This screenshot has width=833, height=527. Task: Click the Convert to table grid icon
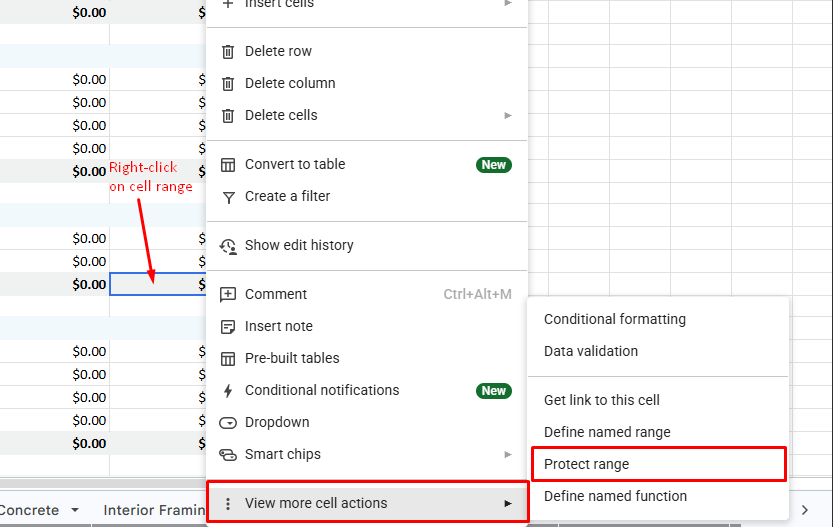(228, 165)
